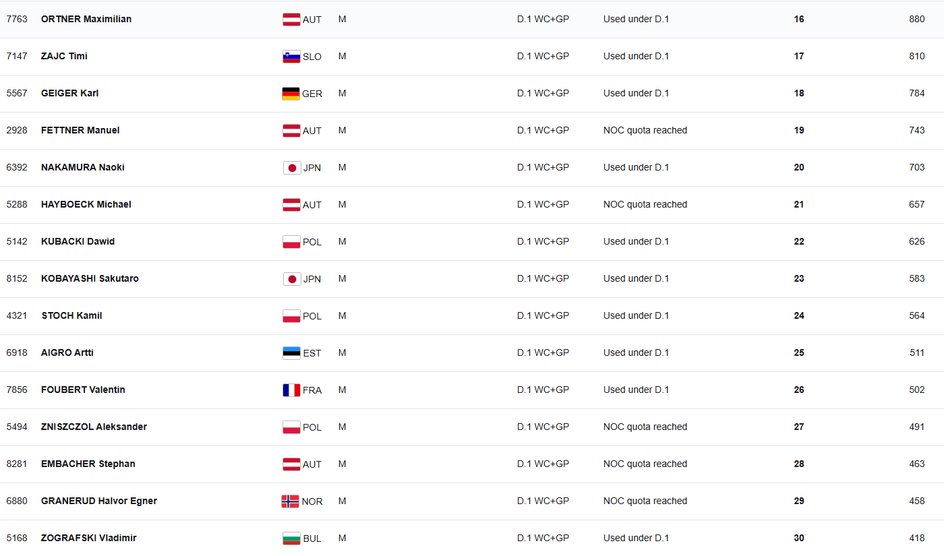Select athlete name STOCH Kamil
Viewport: 944px width, 556px height.
(71, 316)
